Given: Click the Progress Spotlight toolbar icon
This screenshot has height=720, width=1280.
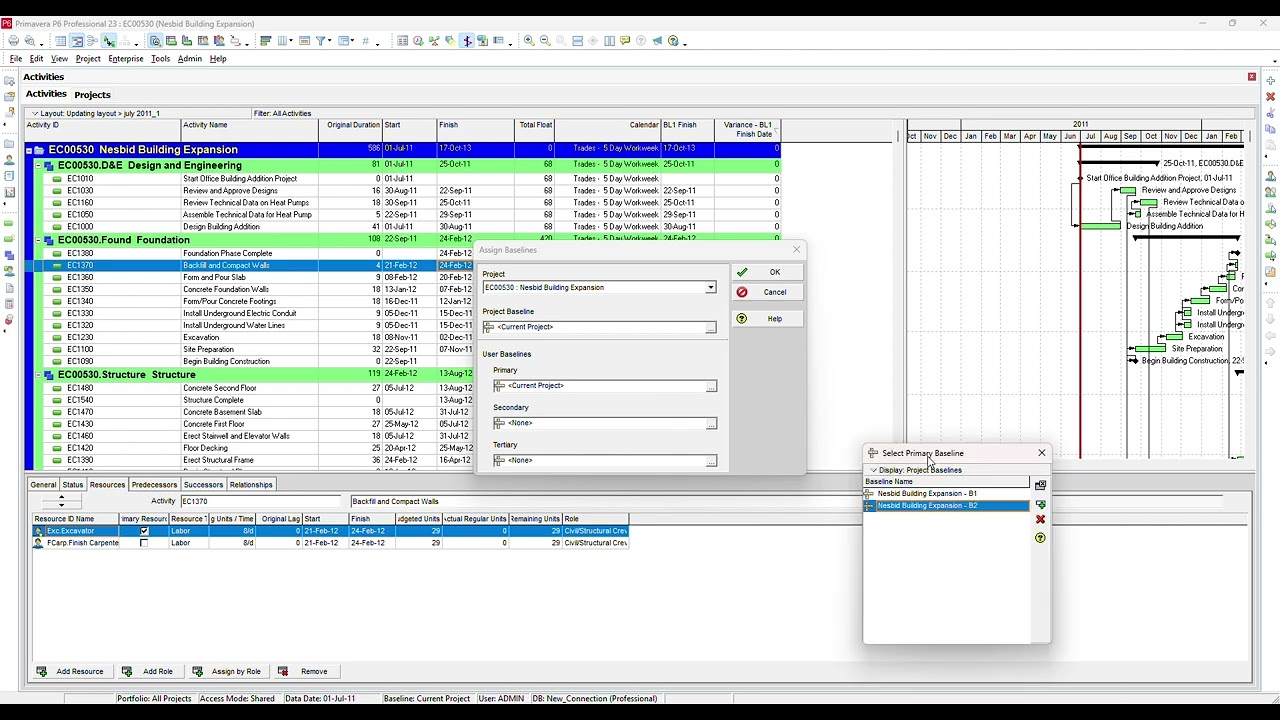Looking at the screenshot, I should tap(450, 41).
